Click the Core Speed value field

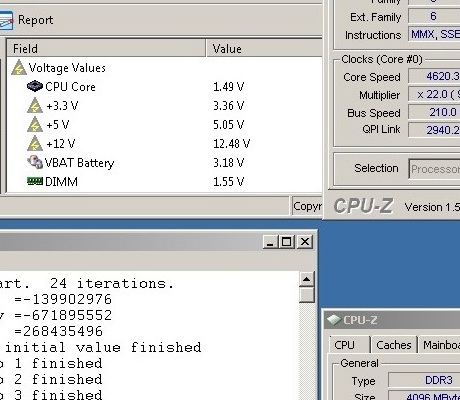click(434, 76)
